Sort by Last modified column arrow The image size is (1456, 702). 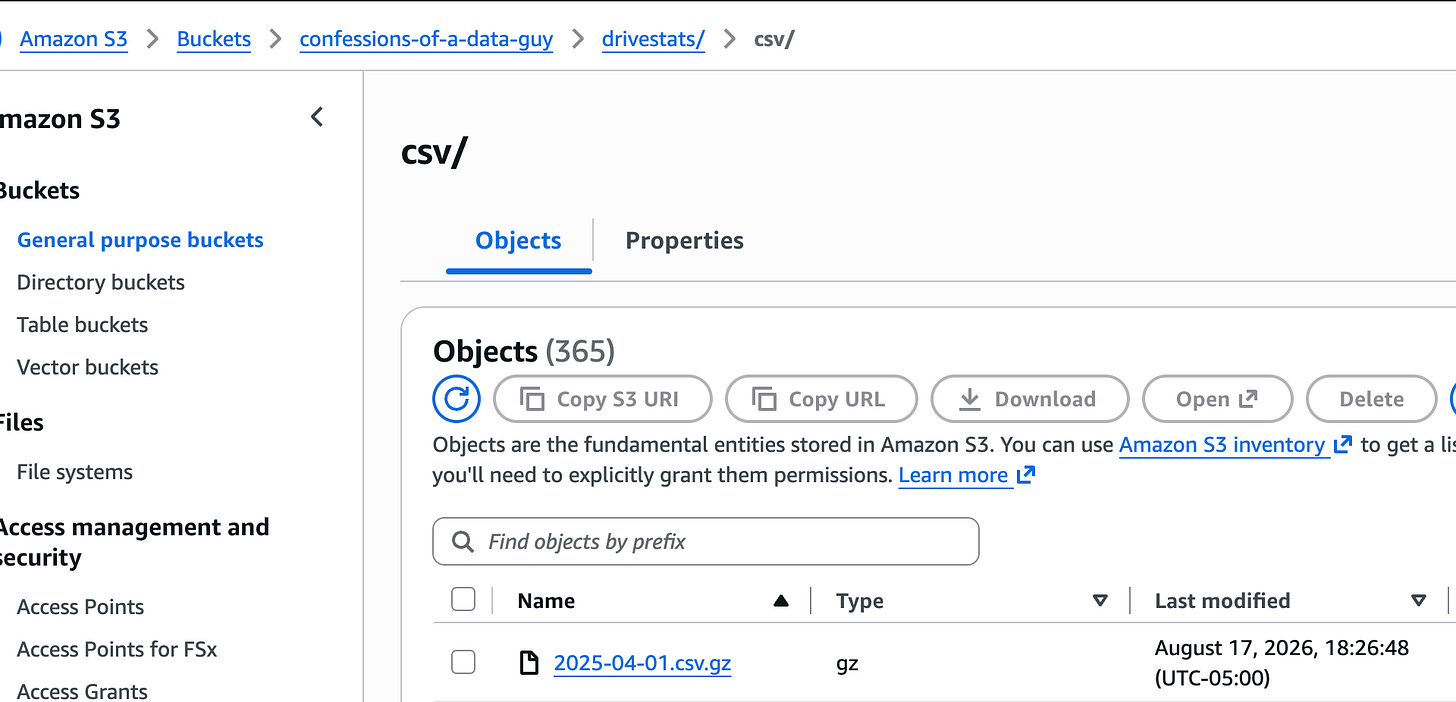coord(1418,601)
